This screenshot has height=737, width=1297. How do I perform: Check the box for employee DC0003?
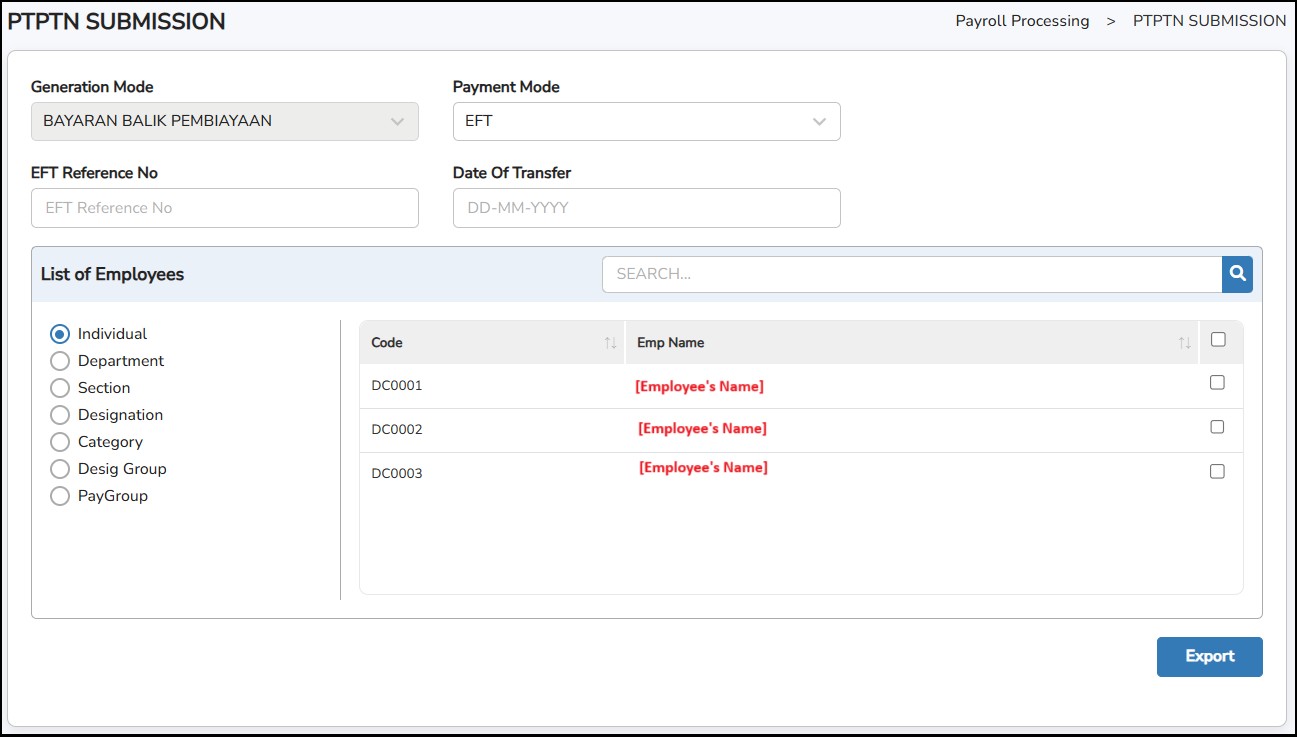click(x=1217, y=471)
